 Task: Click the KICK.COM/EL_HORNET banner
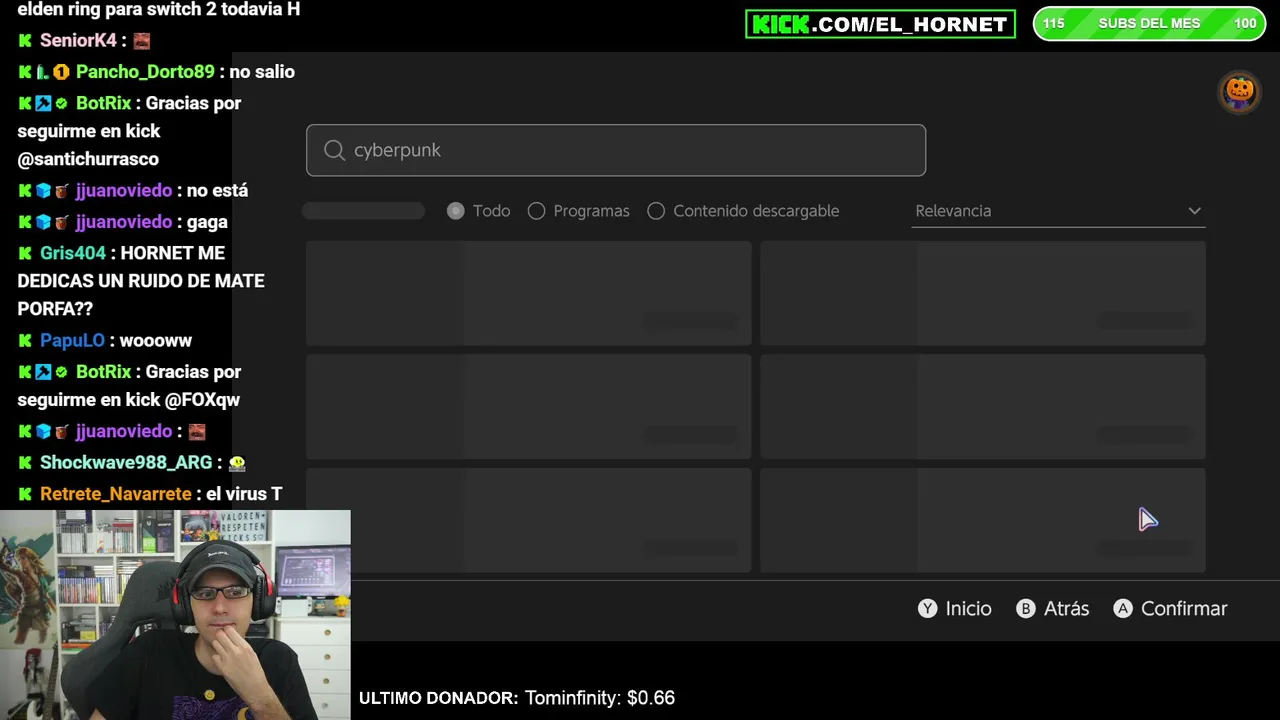coord(880,24)
